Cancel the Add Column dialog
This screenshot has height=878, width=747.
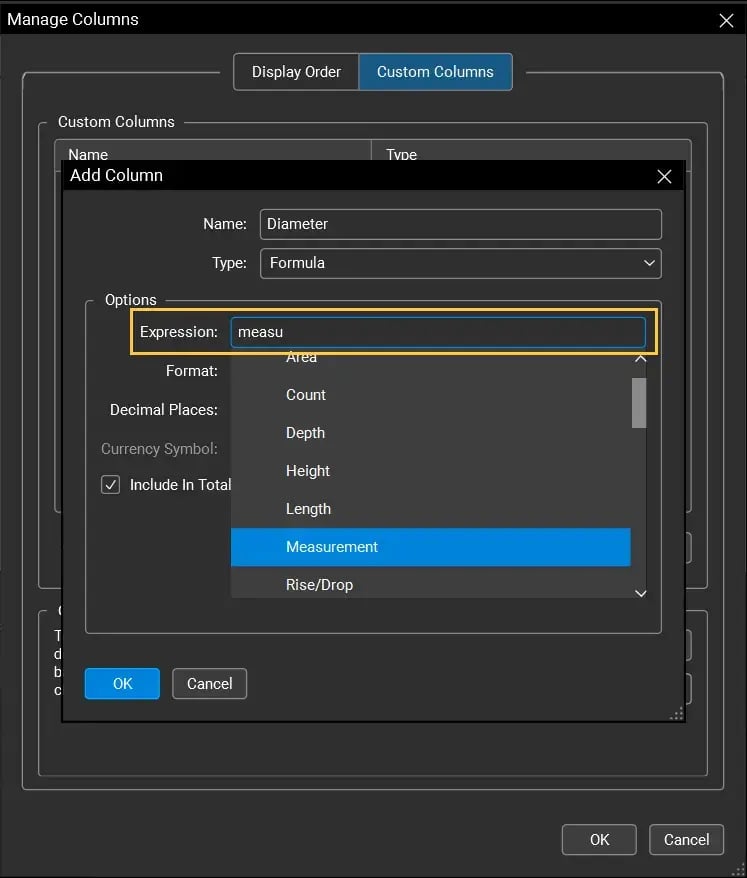(209, 683)
